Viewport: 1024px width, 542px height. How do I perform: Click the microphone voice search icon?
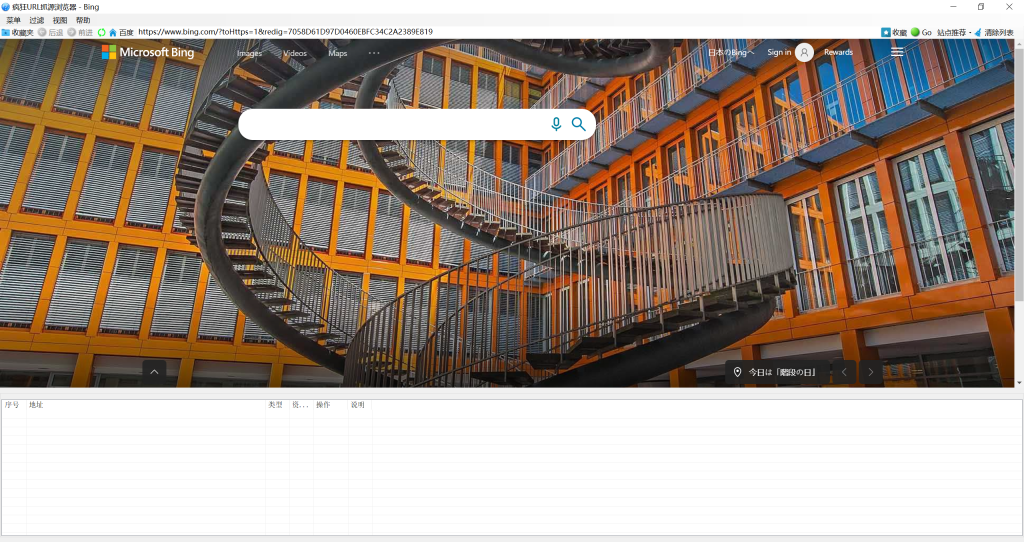pyautogui.click(x=556, y=124)
